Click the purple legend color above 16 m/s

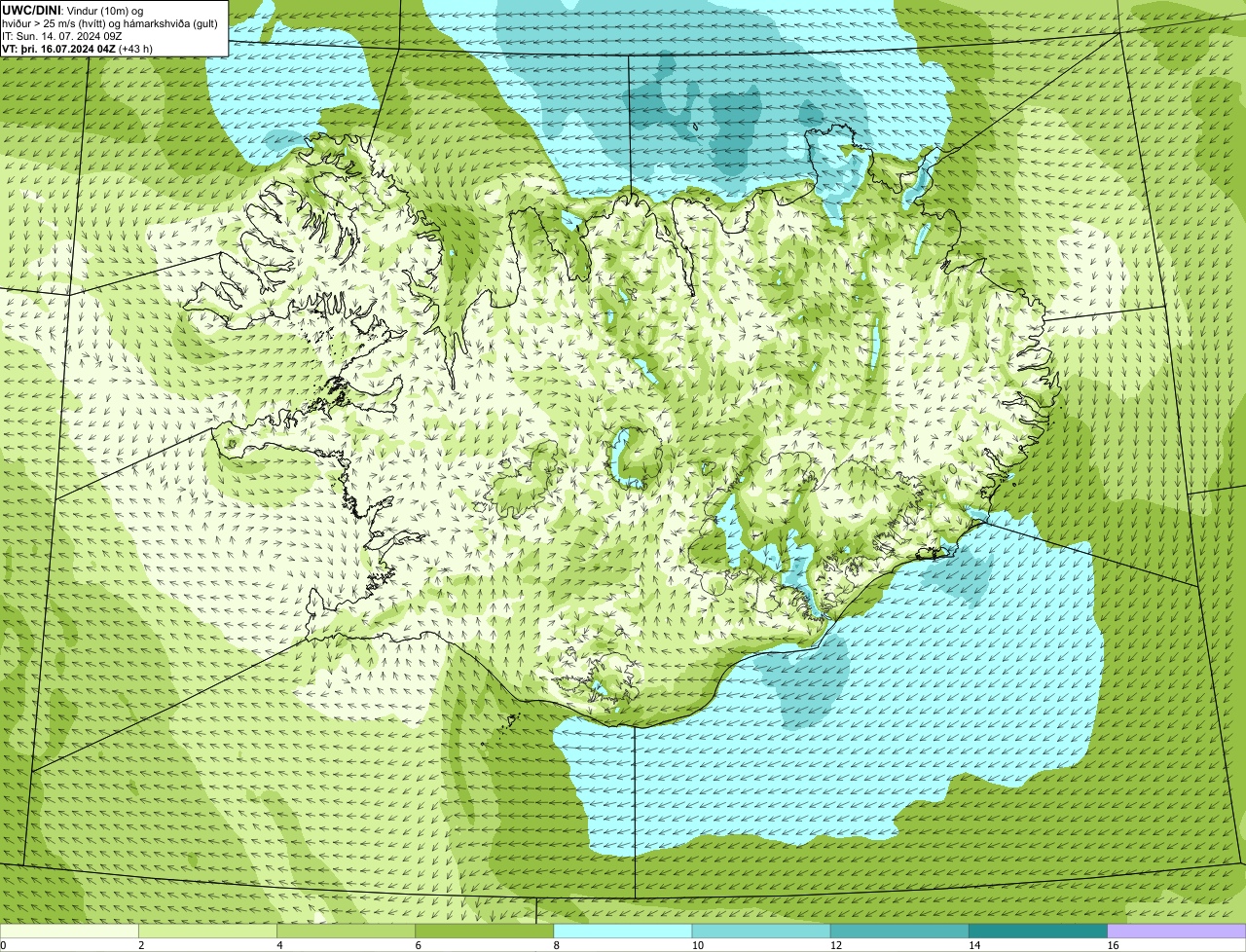pyautogui.click(x=1177, y=932)
